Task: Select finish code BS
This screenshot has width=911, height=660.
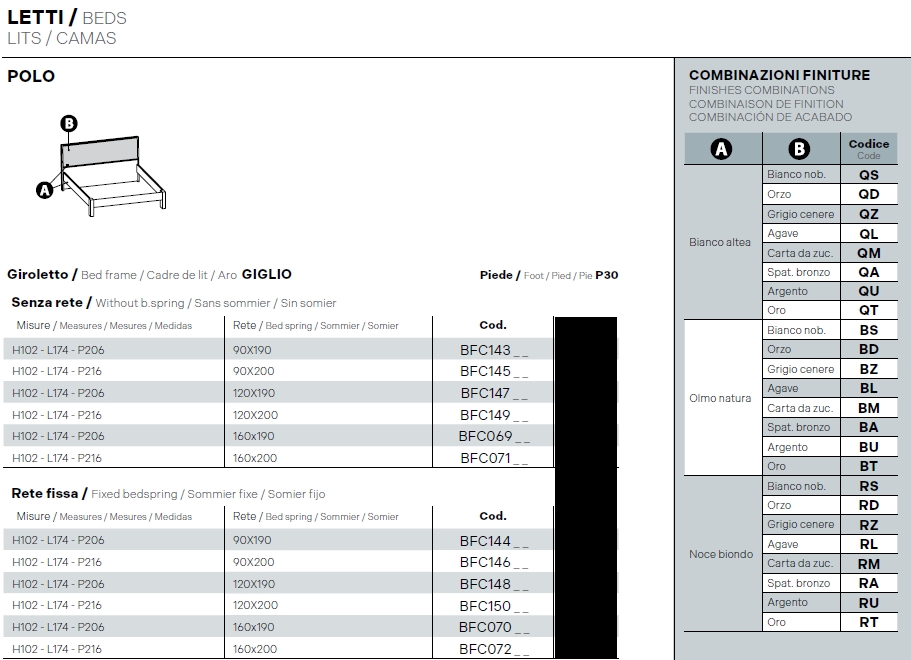Action: click(869, 330)
